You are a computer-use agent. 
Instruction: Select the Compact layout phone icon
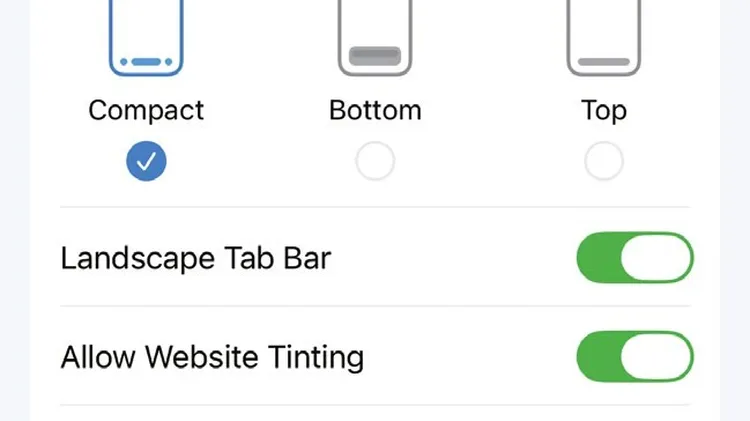146,38
